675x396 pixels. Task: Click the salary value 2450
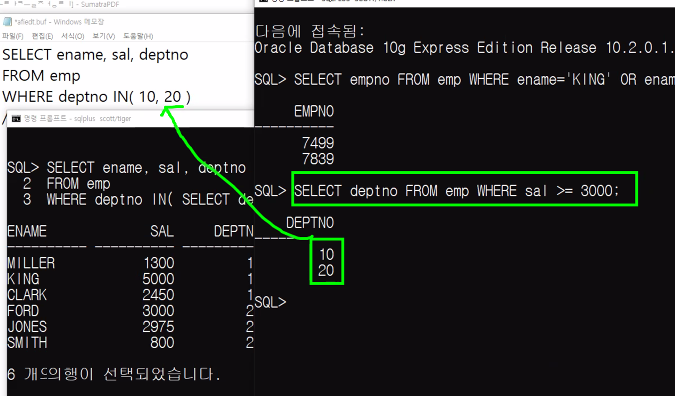point(158,295)
